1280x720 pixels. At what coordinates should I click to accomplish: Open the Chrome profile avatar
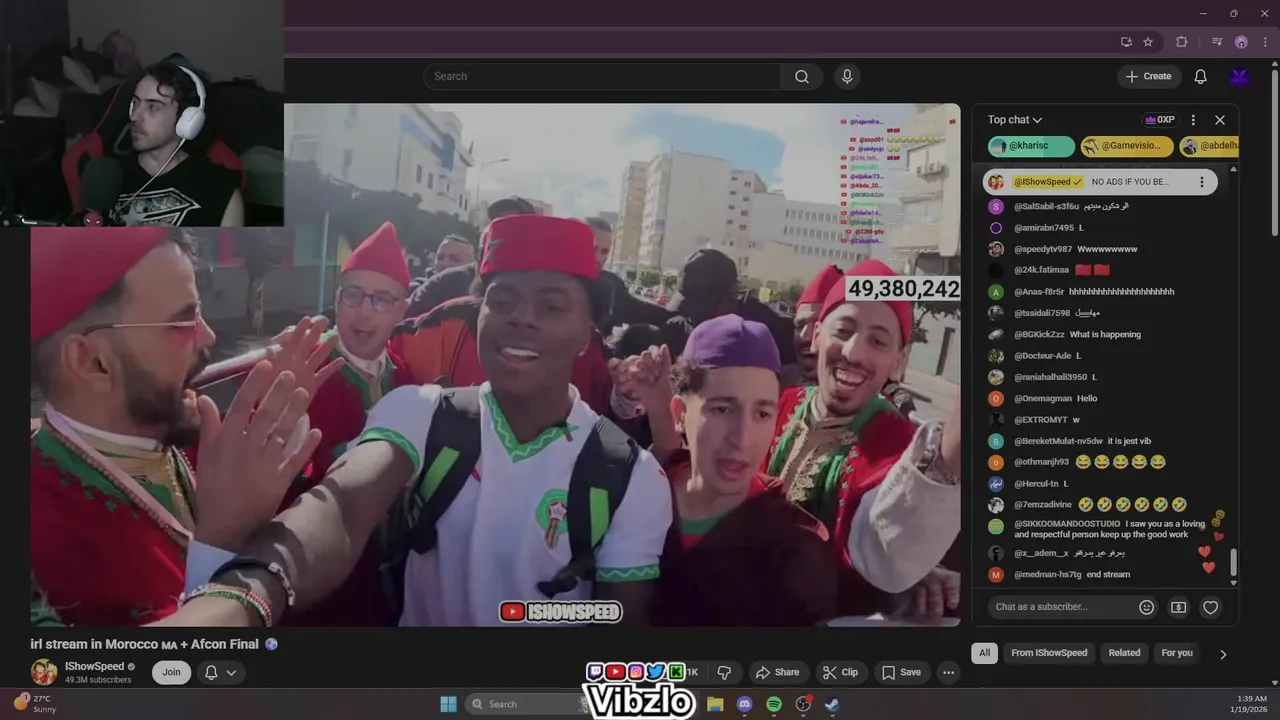coord(1241,42)
